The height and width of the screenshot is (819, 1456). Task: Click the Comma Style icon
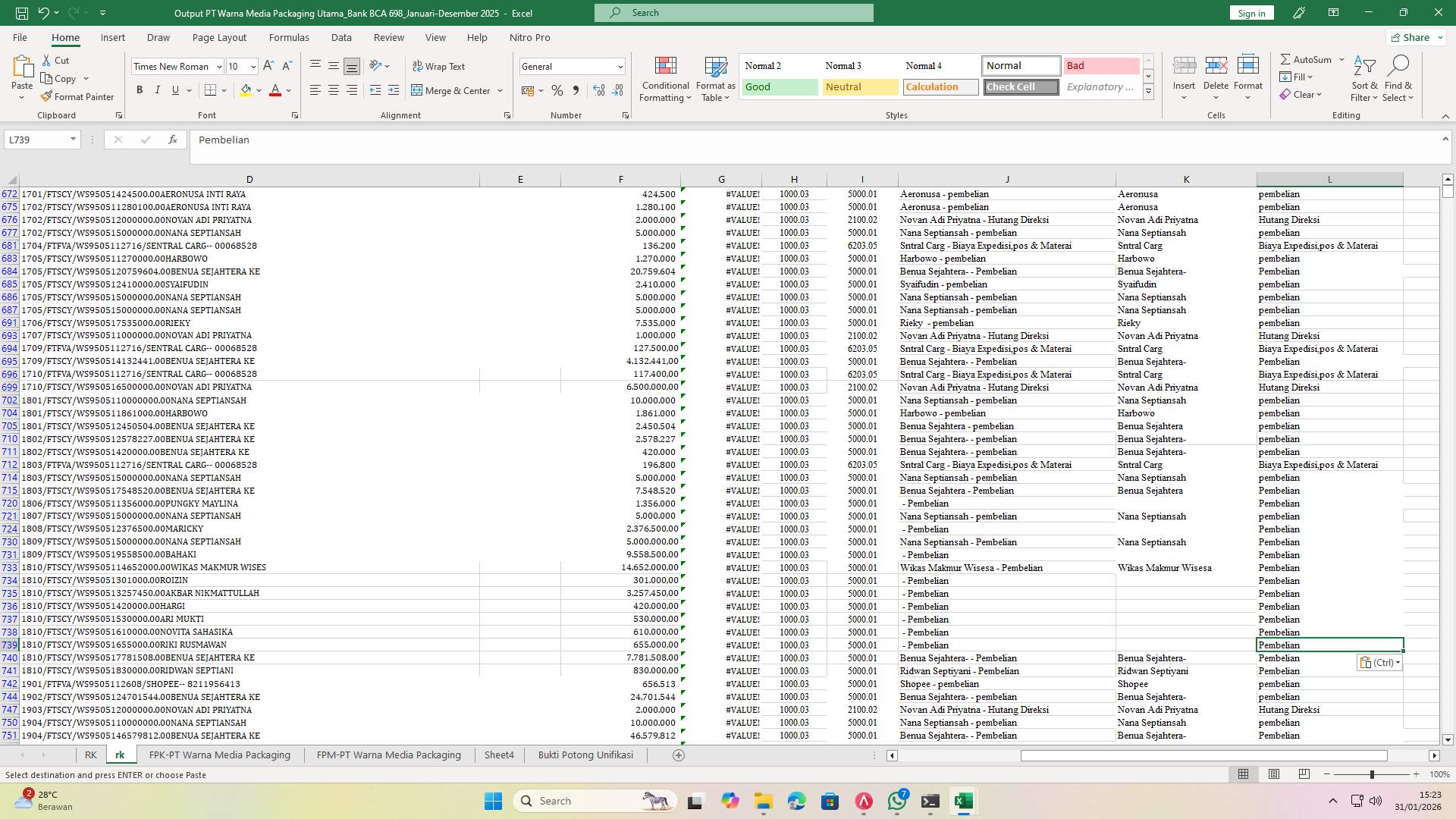click(576, 90)
